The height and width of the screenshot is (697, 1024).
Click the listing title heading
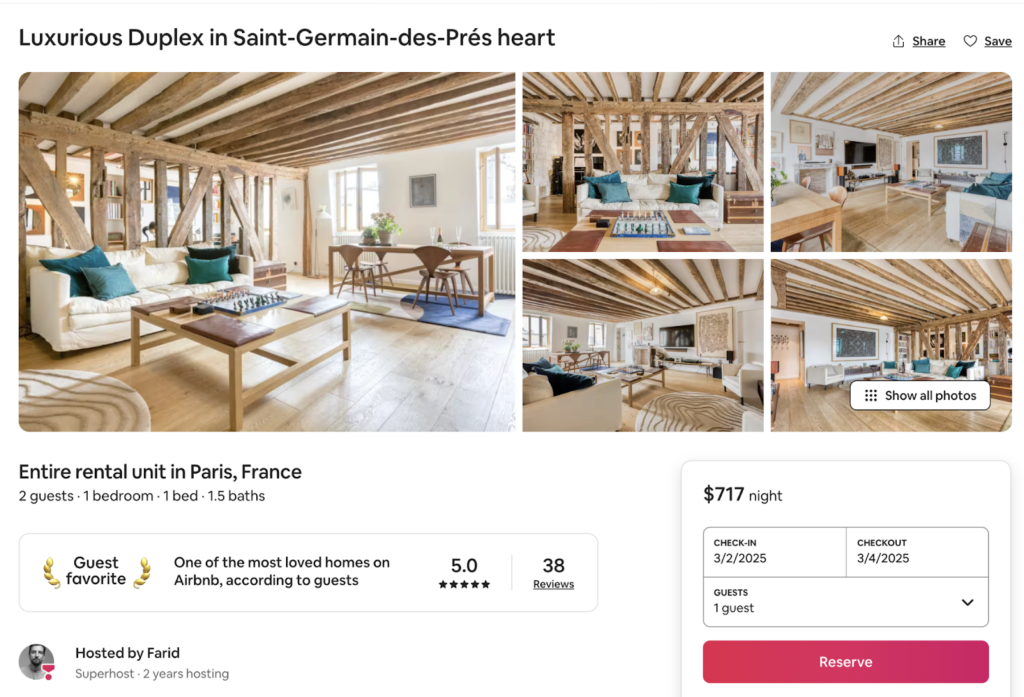tap(286, 37)
